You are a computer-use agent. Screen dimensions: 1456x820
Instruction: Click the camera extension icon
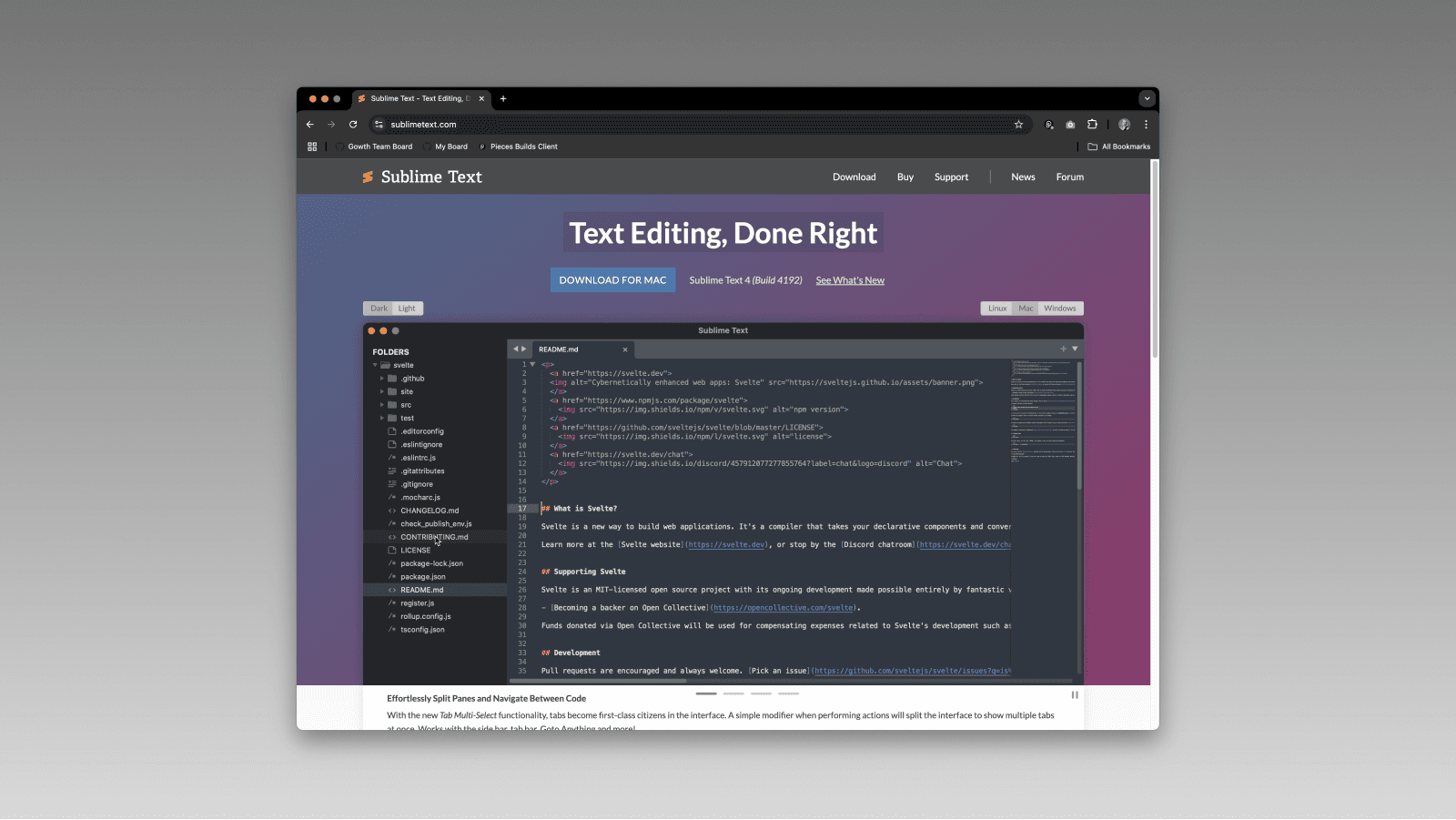[1070, 125]
